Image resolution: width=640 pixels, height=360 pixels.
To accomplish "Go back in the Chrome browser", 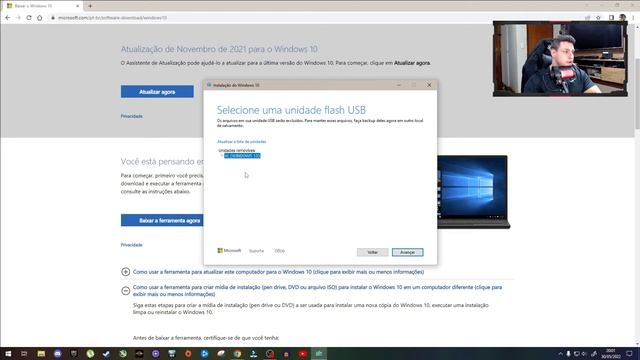I will click(8, 18).
